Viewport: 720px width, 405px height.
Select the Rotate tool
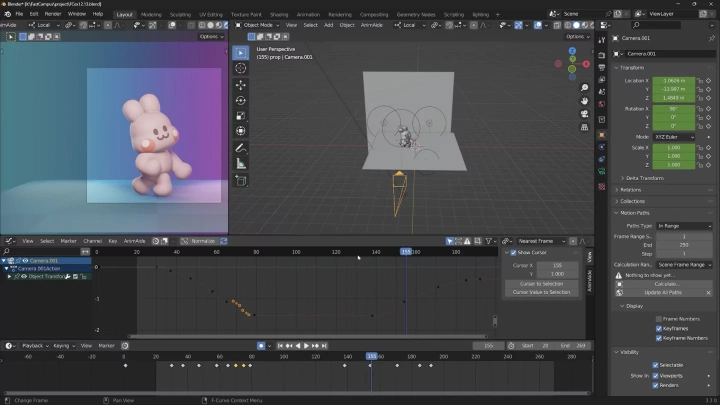(241, 101)
